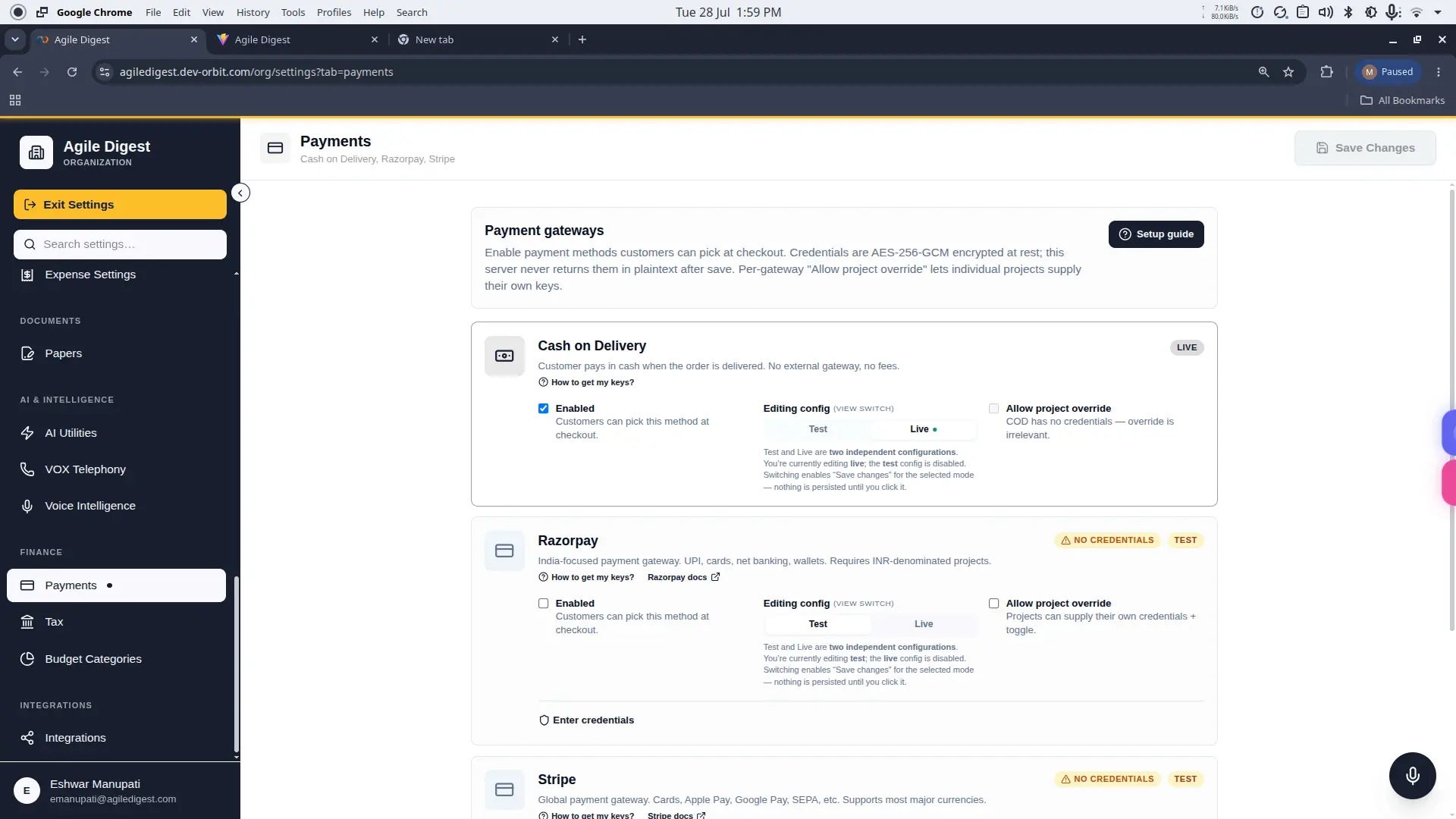Click the main page vertical scrollbar
The image size is (1456, 819).
click(x=1451, y=409)
